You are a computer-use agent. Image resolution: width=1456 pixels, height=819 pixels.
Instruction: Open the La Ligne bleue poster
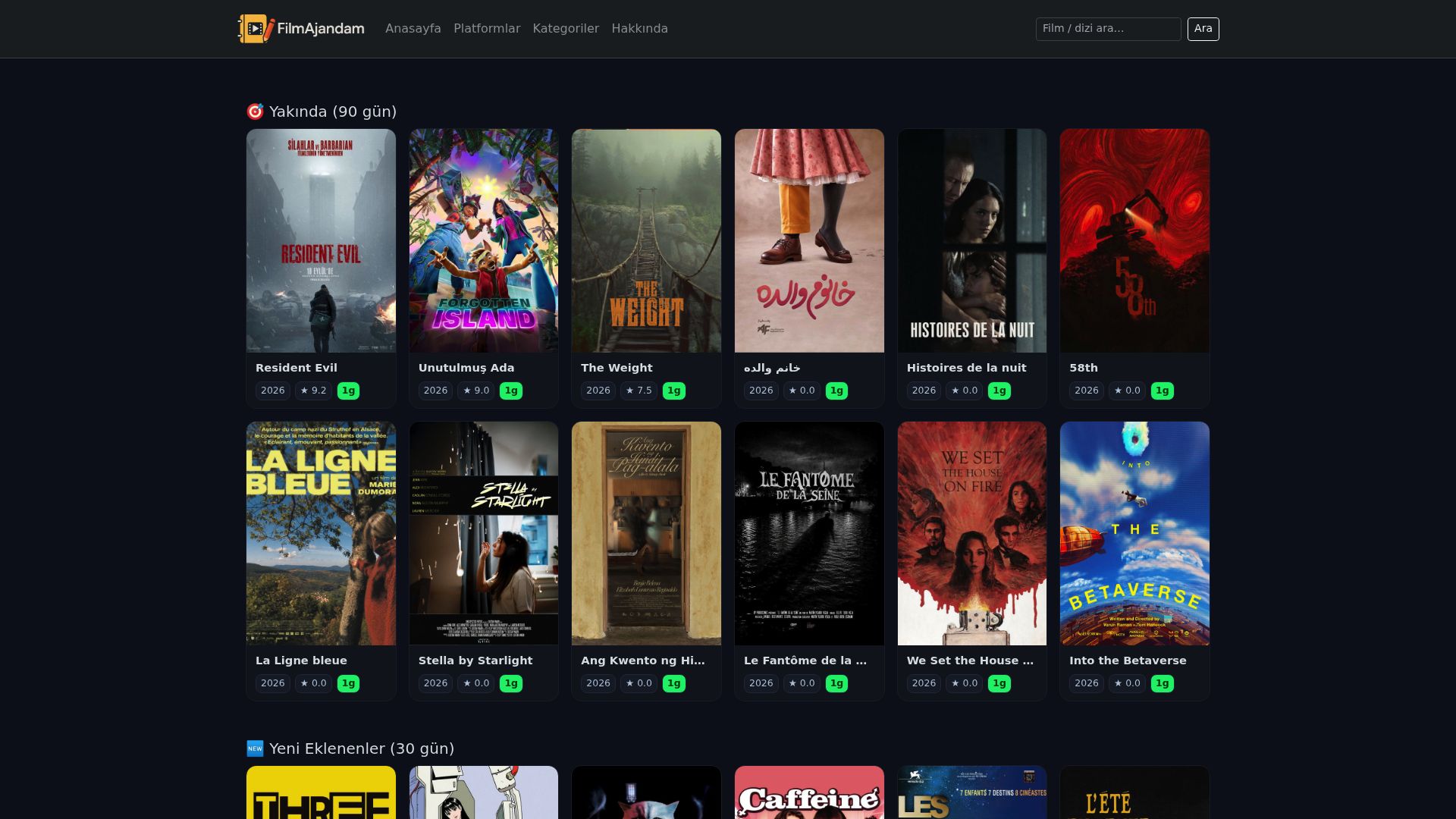coord(321,533)
